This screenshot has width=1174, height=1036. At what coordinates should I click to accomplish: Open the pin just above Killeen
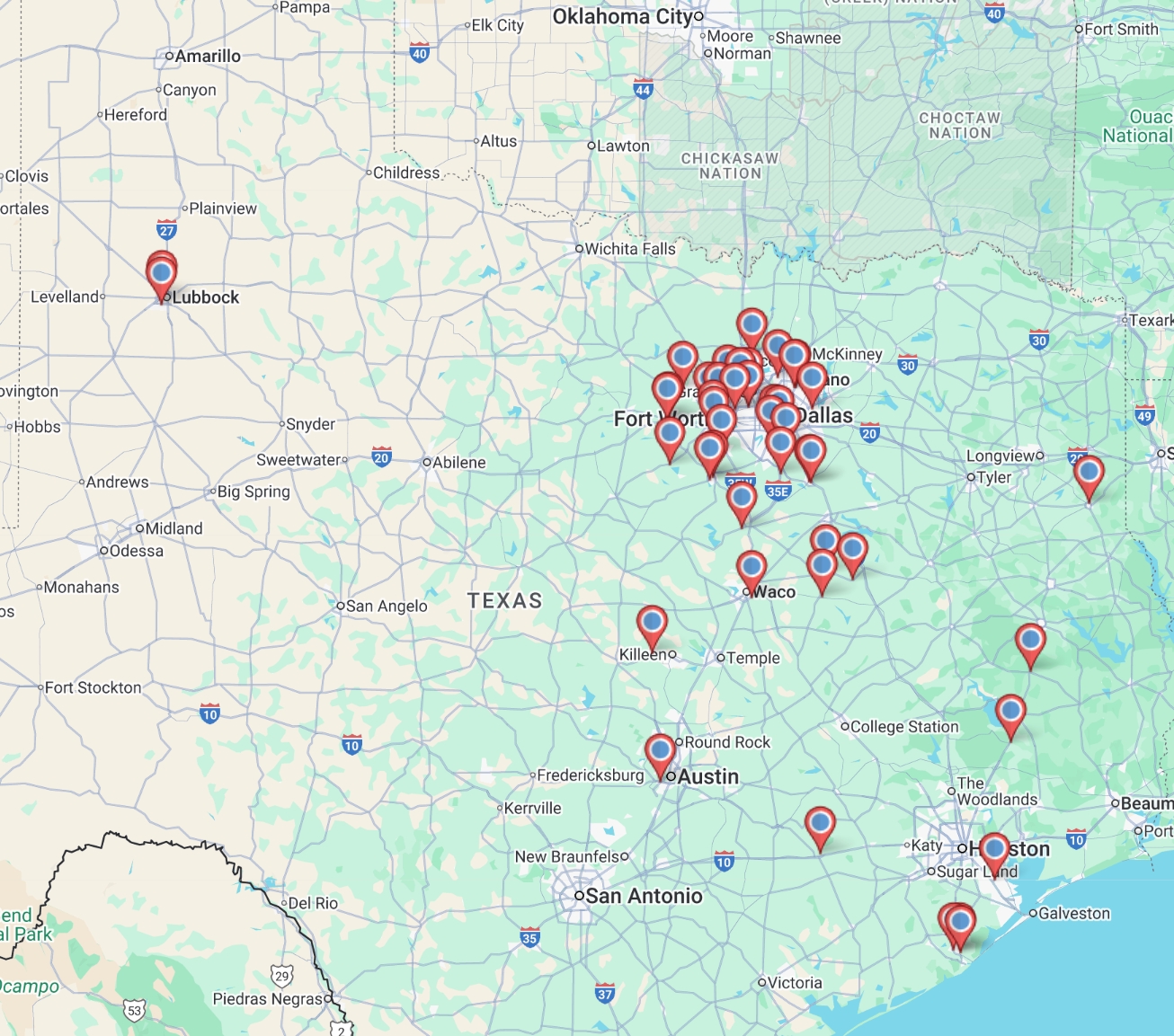[652, 627]
